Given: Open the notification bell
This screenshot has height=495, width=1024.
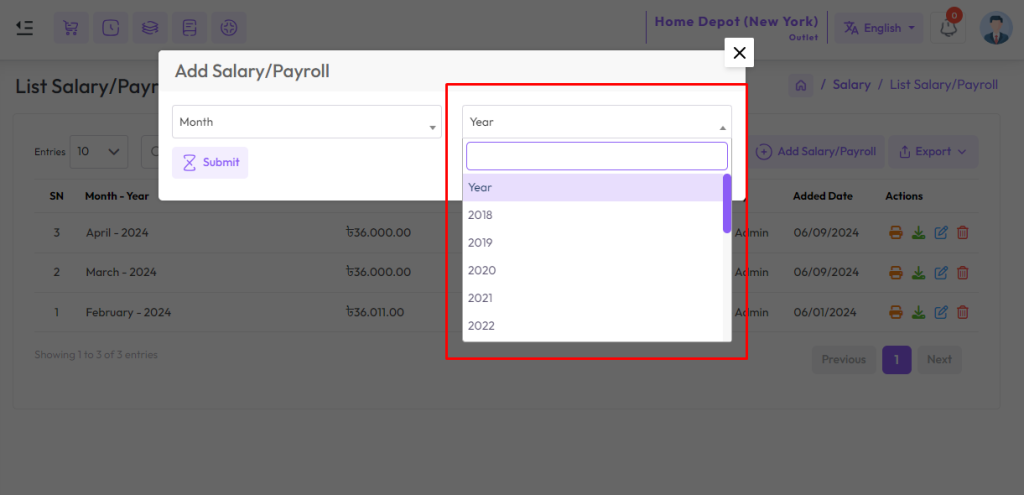Looking at the screenshot, I should coord(948,28).
